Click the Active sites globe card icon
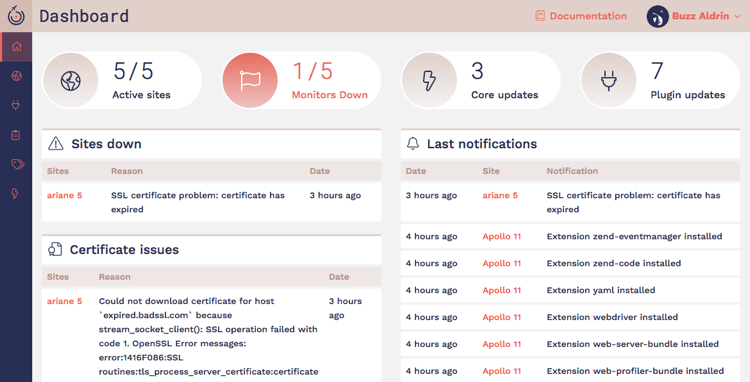The width and height of the screenshot is (750, 382). [x=70, y=80]
